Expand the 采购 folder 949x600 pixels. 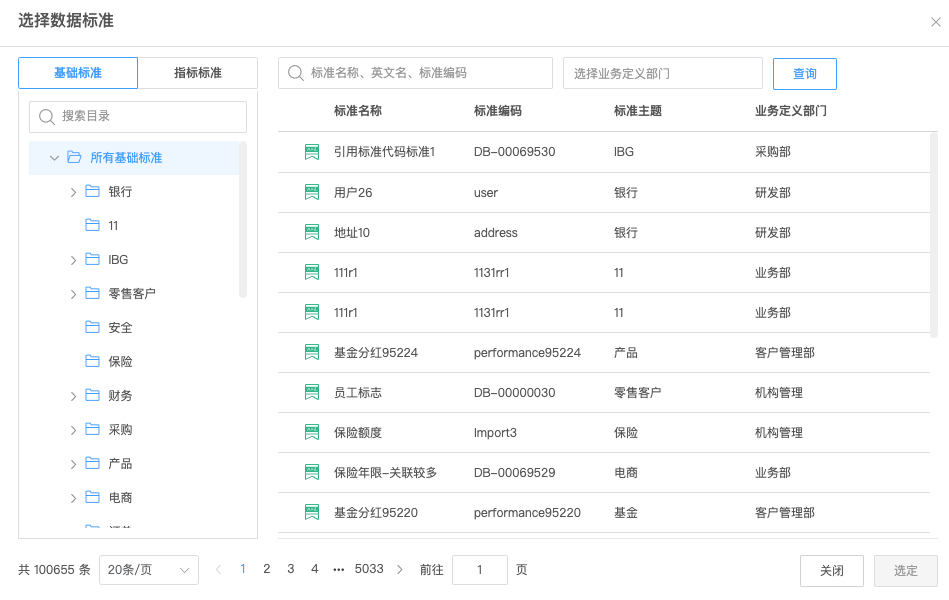click(73, 430)
